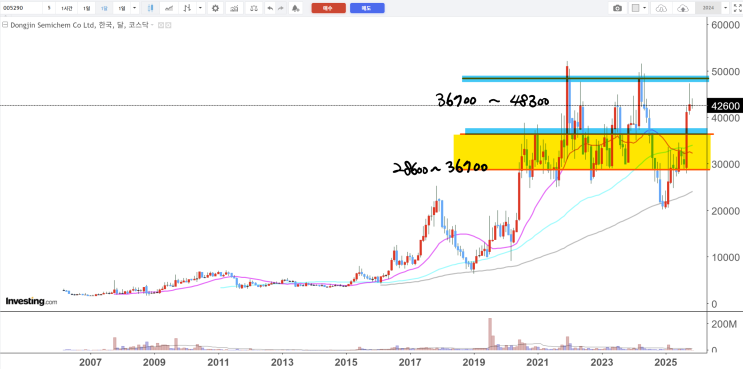Select the 1시간 interval button

click(66, 8)
